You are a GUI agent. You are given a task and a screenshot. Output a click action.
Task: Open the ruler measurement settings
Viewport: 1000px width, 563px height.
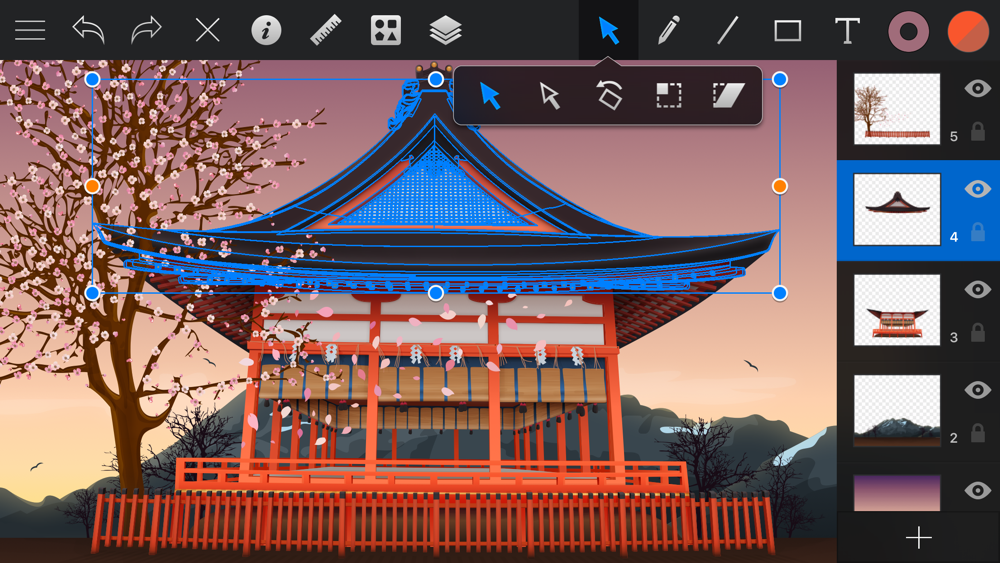point(325,30)
